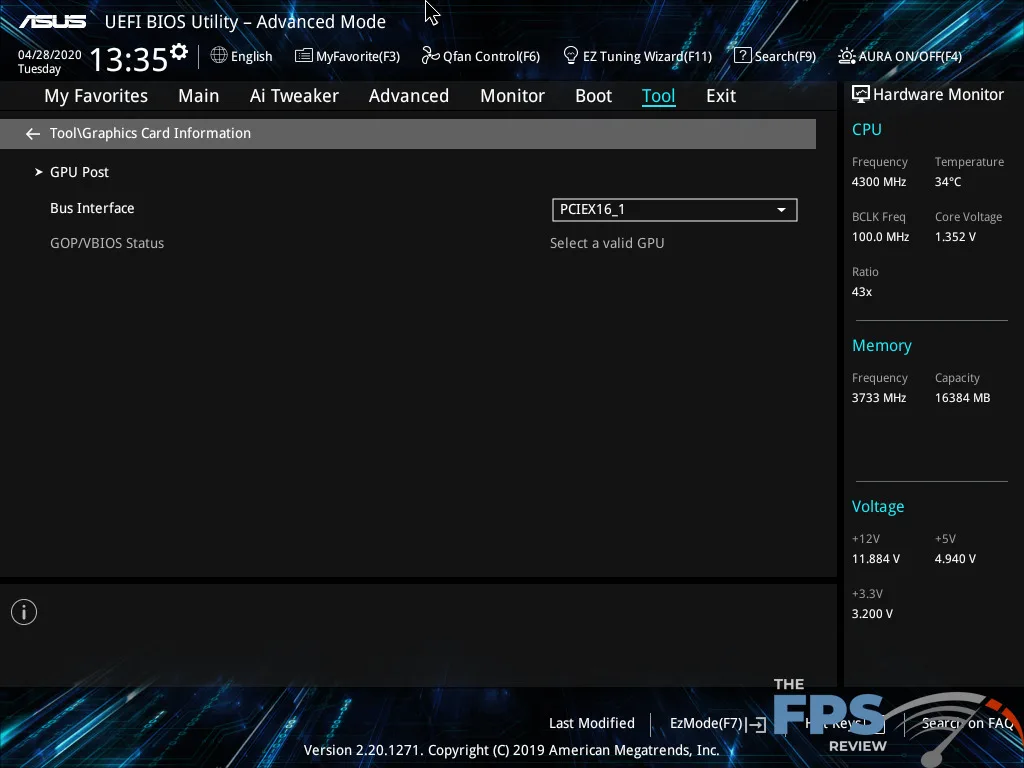
Task: Open the Main tab
Action: pos(199,96)
